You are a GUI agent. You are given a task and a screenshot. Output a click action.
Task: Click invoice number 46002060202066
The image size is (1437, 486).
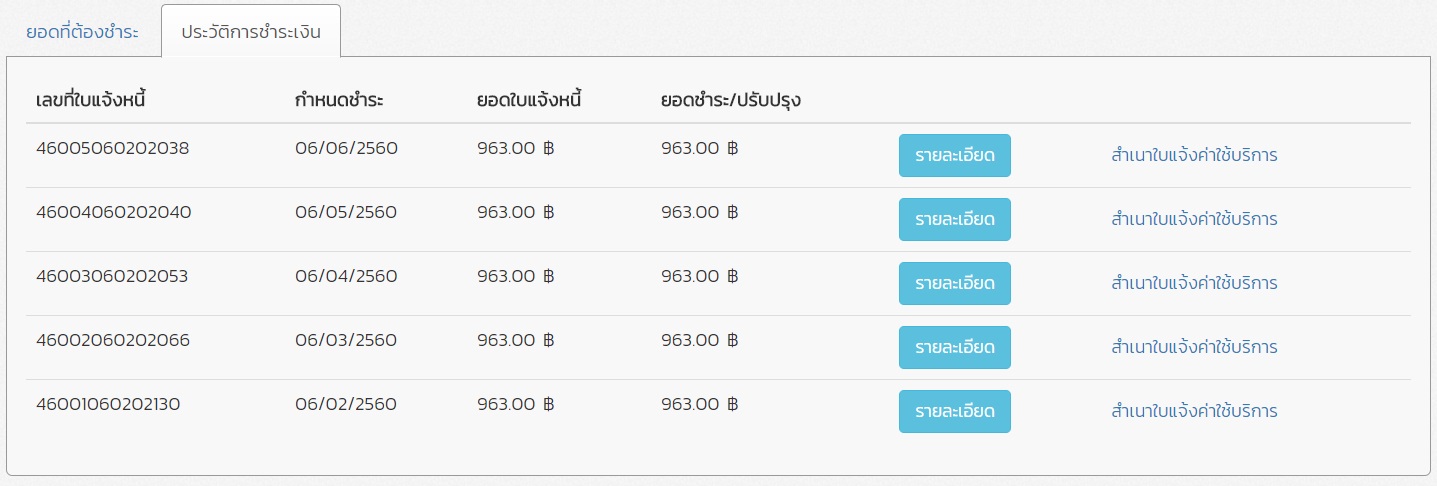click(112, 340)
